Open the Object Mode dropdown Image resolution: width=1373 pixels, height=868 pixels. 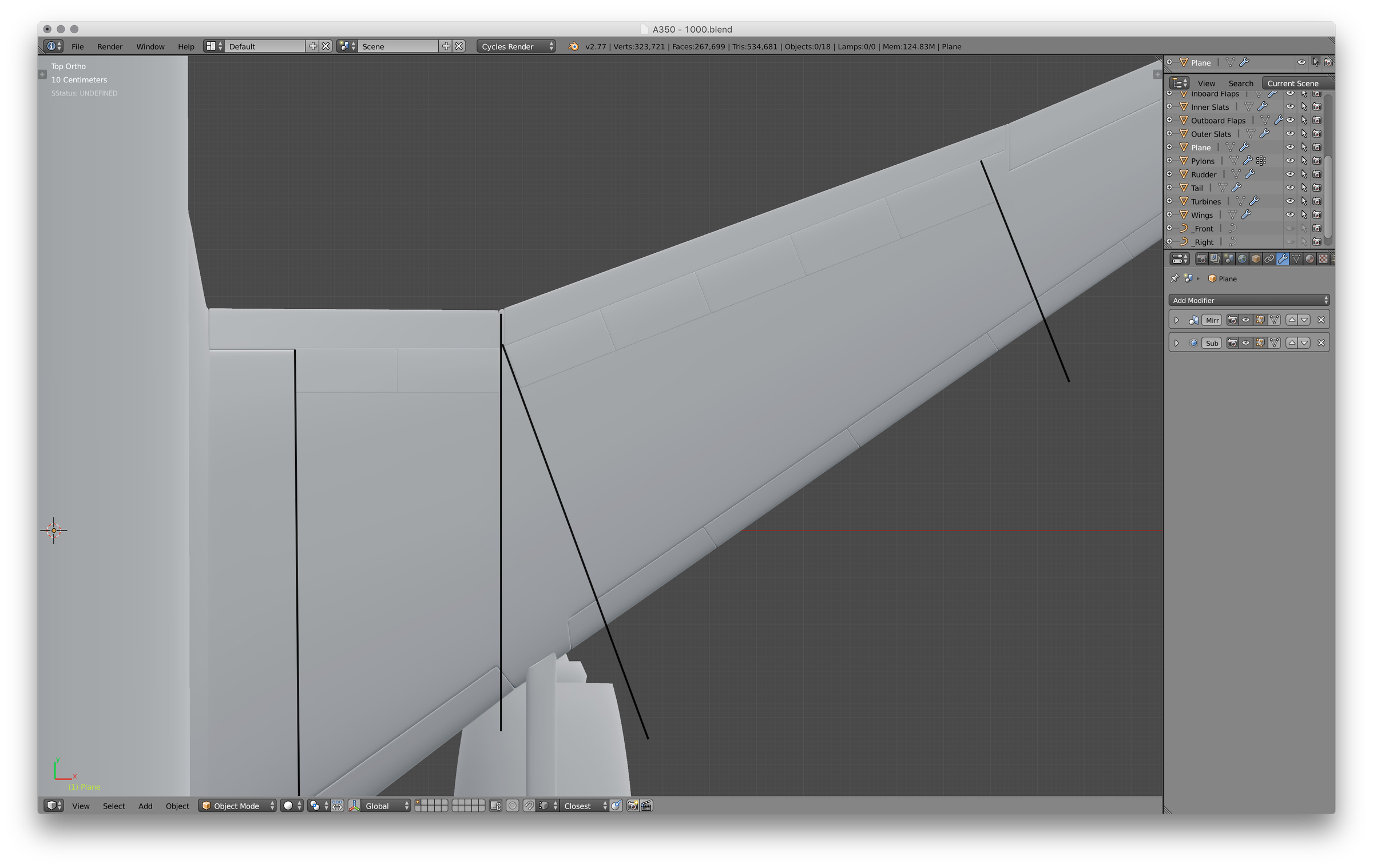(237, 806)
